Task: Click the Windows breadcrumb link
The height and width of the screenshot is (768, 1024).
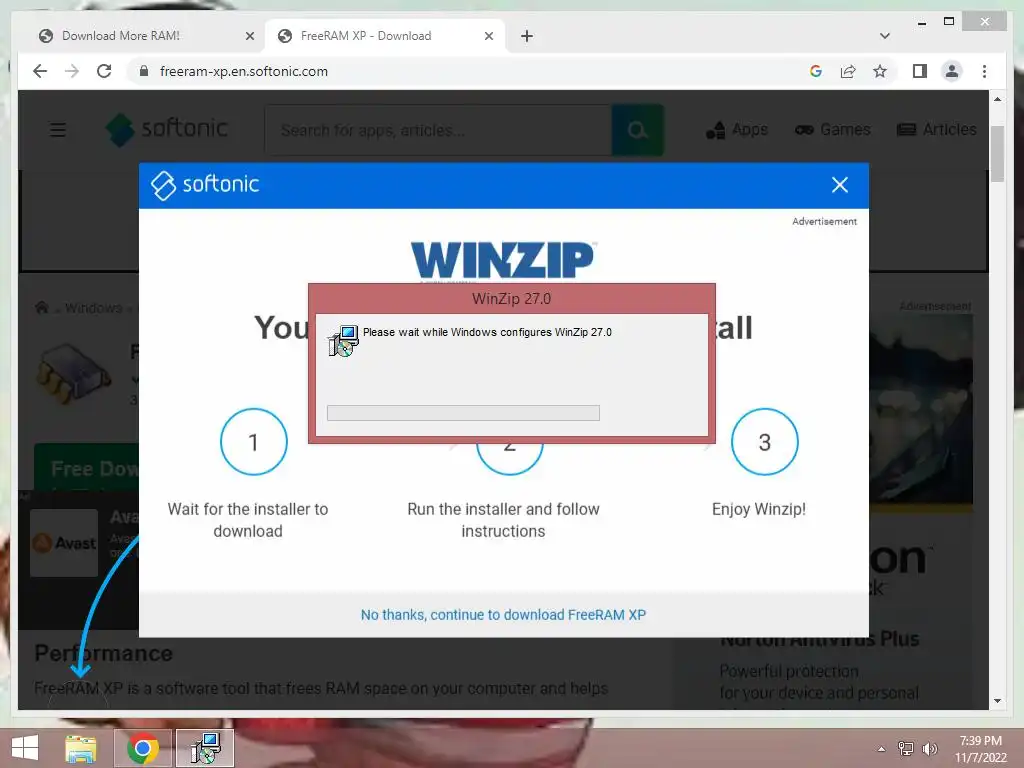Action: click(x=93, y=308)
